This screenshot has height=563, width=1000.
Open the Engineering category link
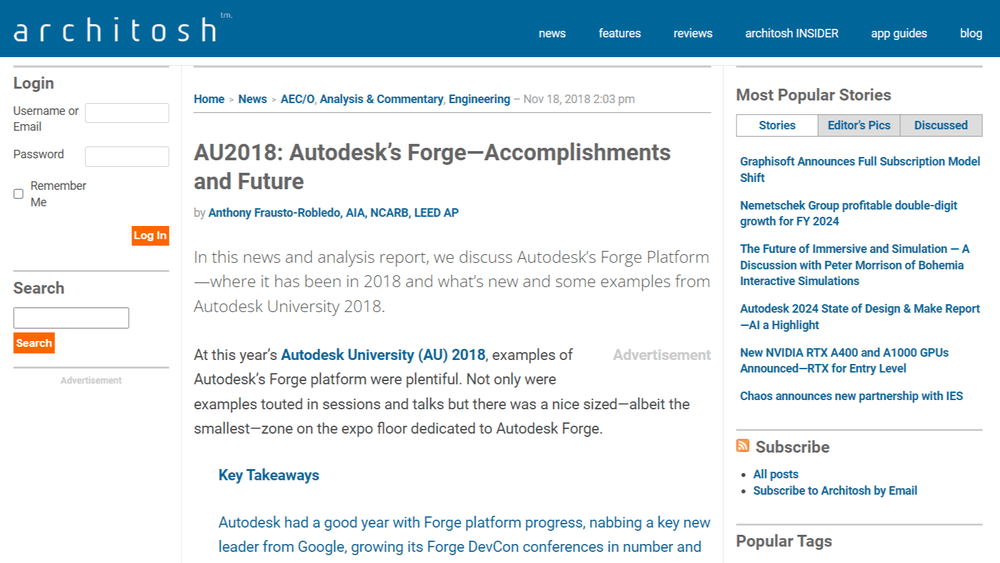[479, 99]
